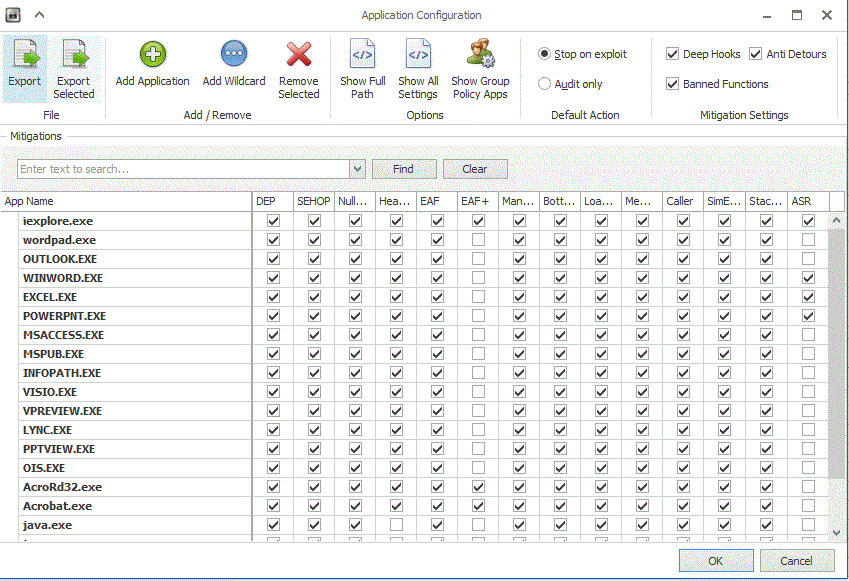This screenshot has width=849, height=581.
Task: Select the Audit only radio button
Action: 545,85
